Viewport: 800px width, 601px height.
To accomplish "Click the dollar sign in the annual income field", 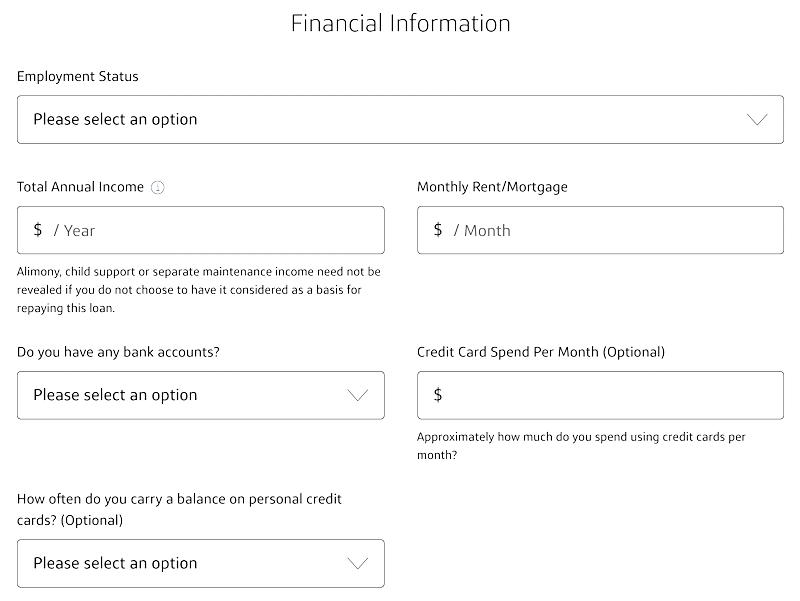I will pyautogui.click(x=38, y=230).
